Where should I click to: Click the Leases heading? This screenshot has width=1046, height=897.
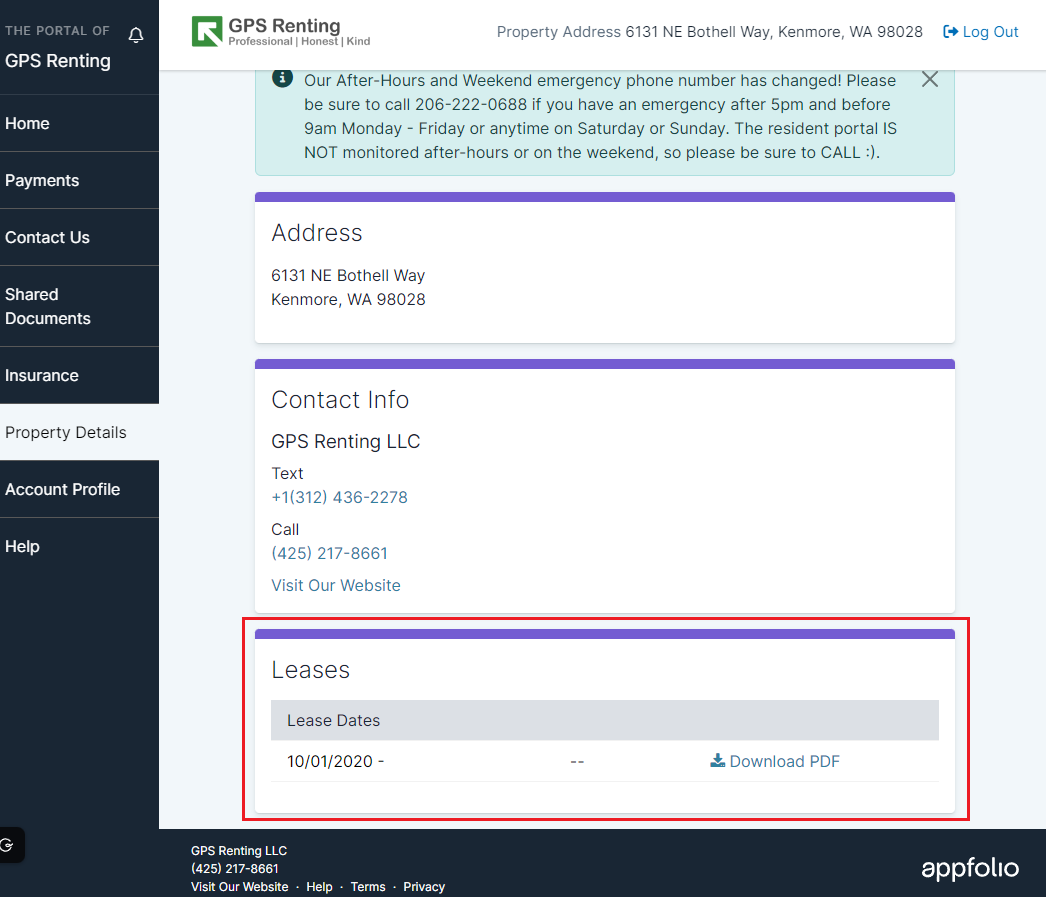pos(311,670)
